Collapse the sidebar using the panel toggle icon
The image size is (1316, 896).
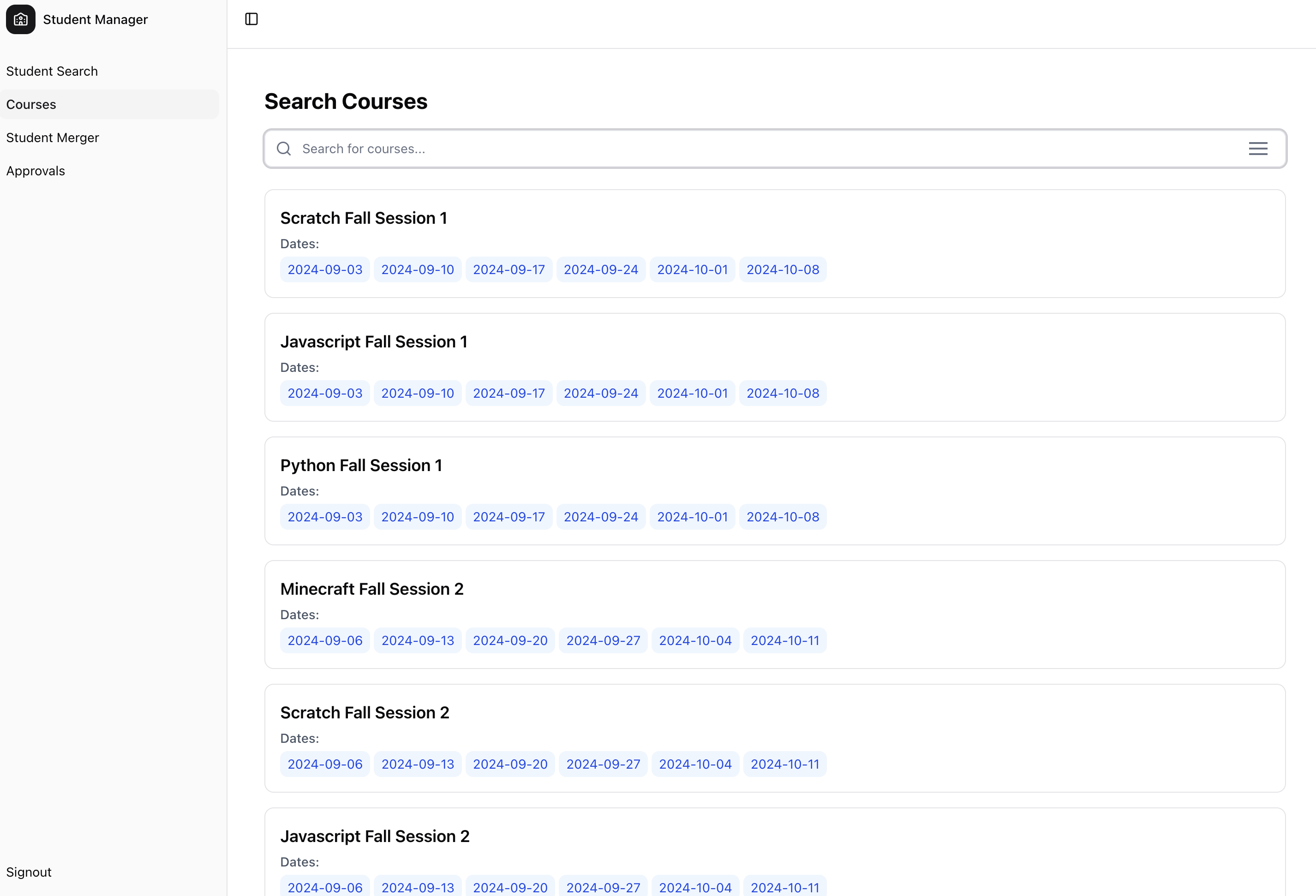251,19
